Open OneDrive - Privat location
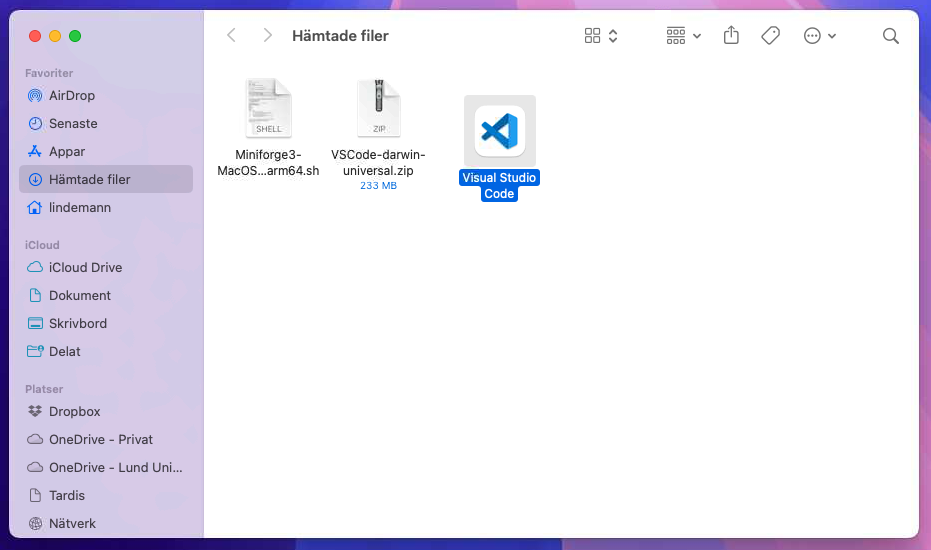Image resolution: width=931 pixels, height=550 pixels. tap(106, 439)
